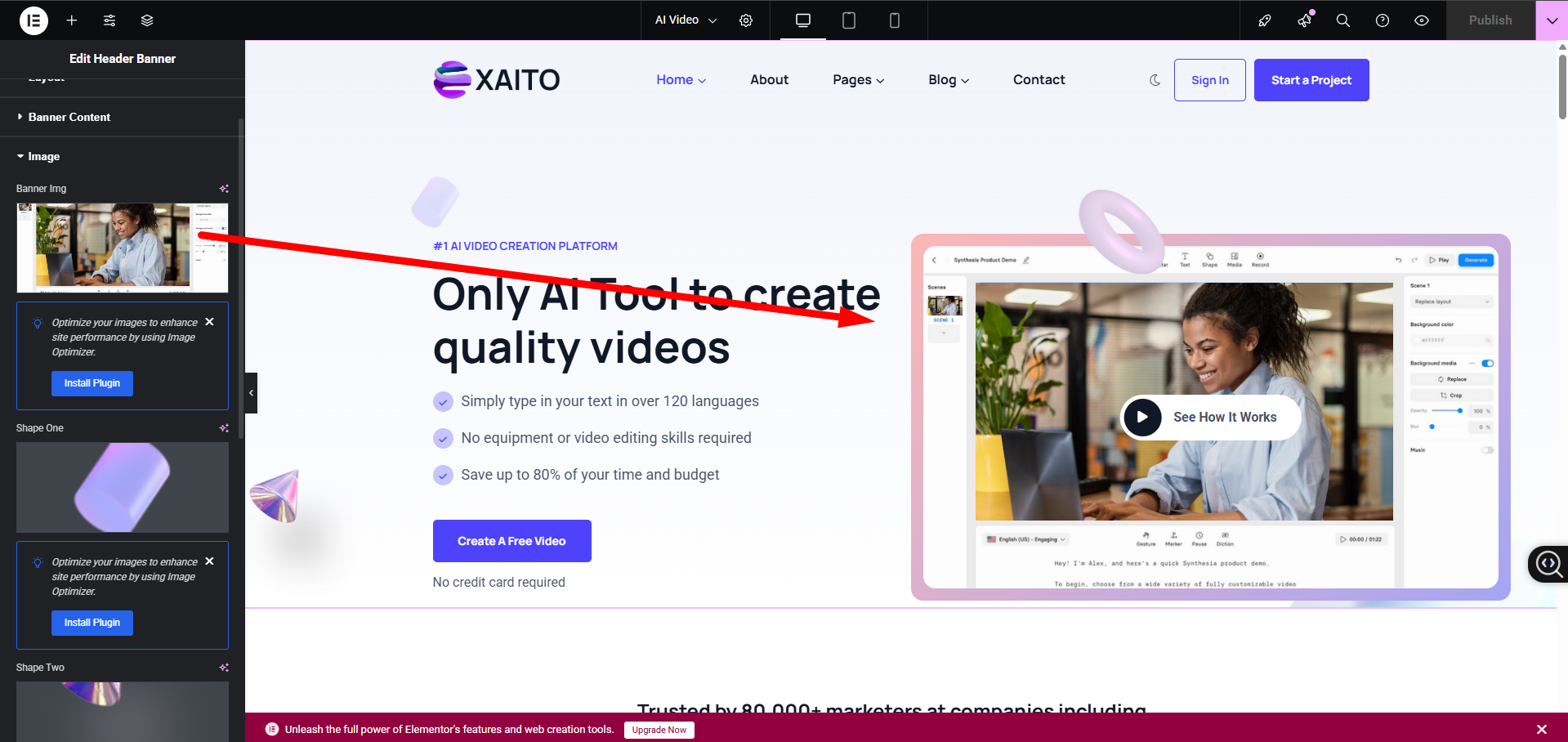1568x742 pixels.
Task: Install the Image Optimizer plugin
Action: (92, 382)
